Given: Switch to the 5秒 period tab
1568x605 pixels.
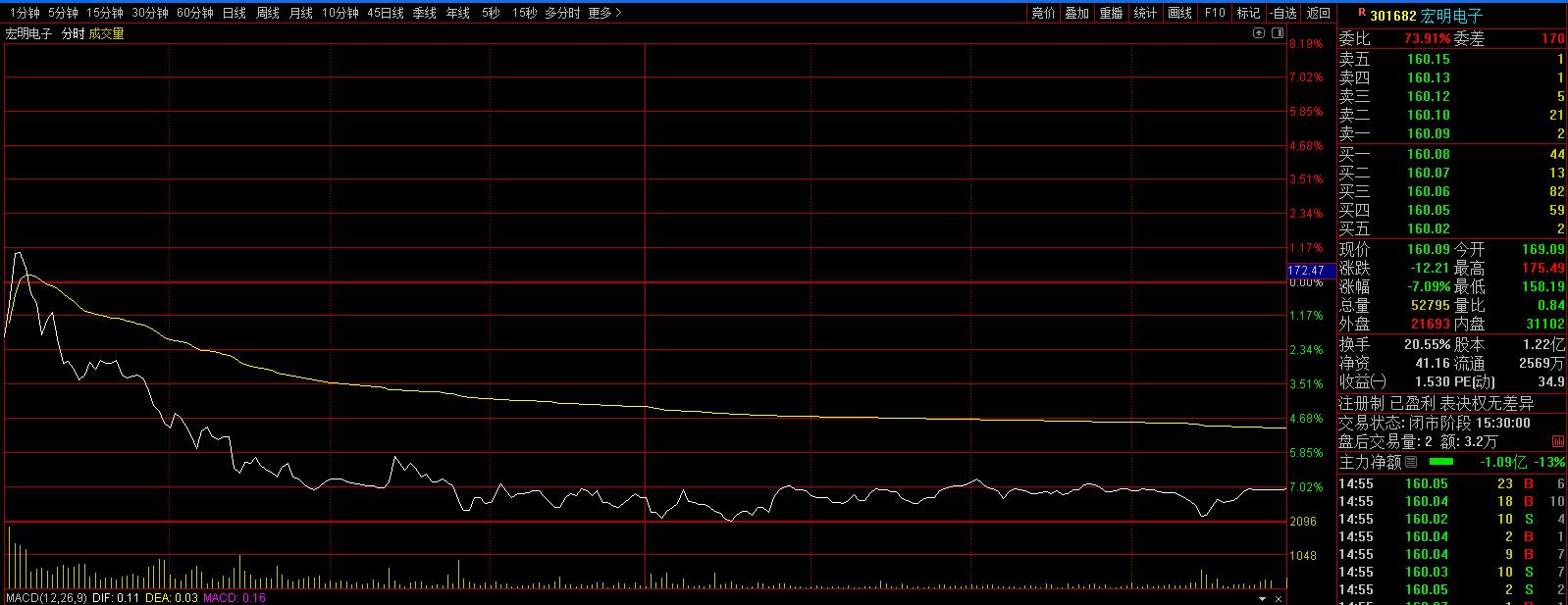Looking at the screenshot, I should click(490, 13).
